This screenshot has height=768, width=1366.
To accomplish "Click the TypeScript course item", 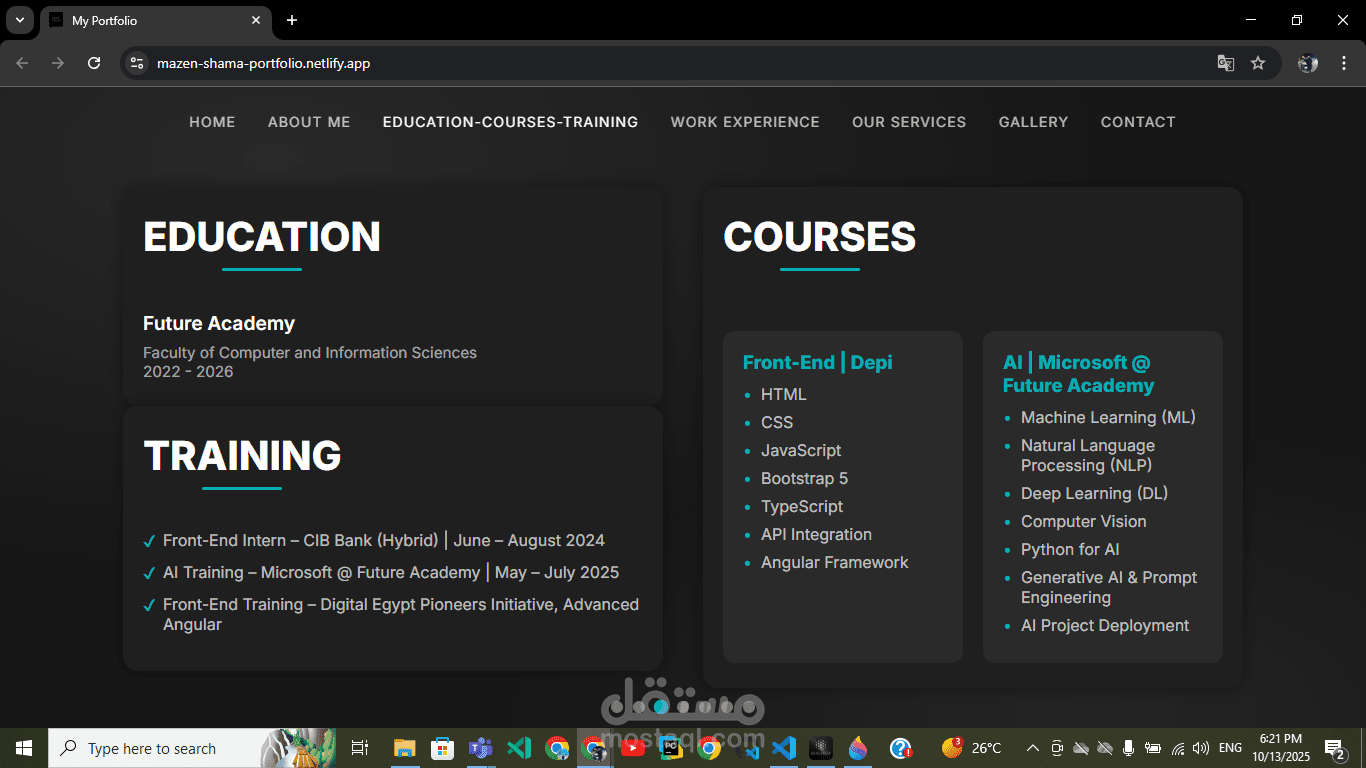I will [x=802, y=507].
